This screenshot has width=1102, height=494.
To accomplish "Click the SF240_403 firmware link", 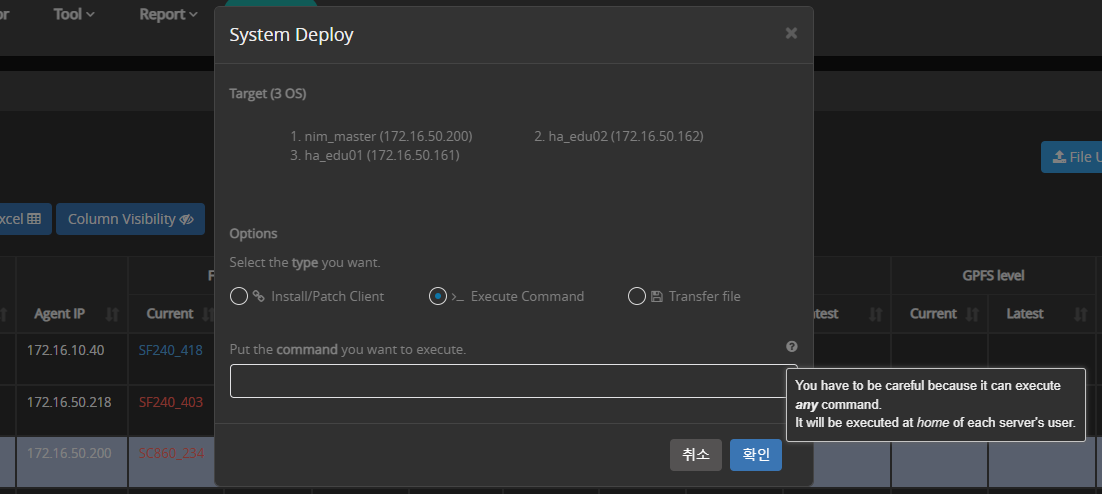I will point(170,402).
